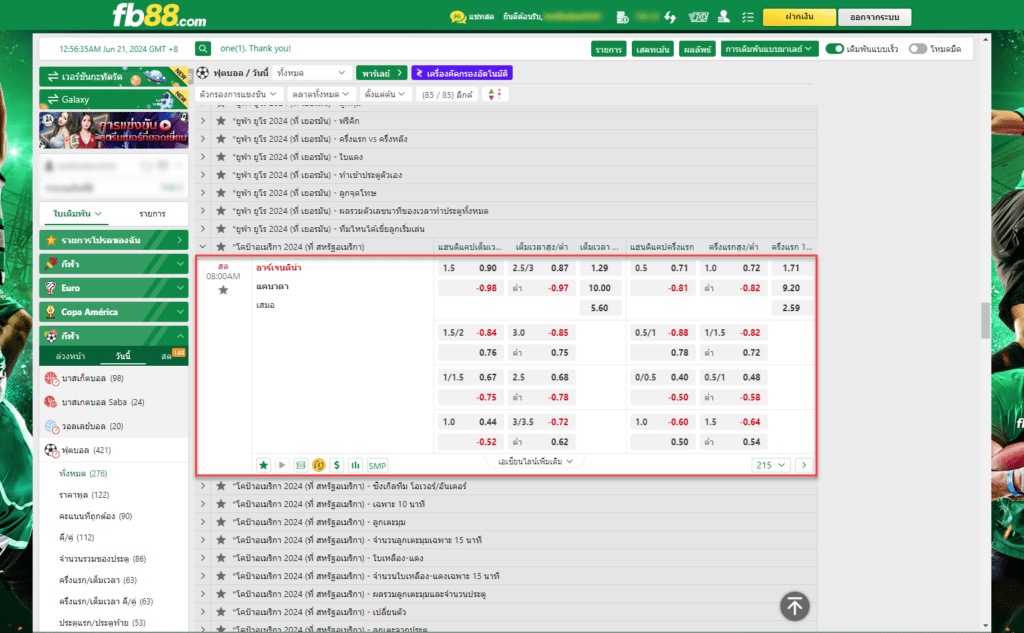Open the checklist icon in header

point(748,17)
